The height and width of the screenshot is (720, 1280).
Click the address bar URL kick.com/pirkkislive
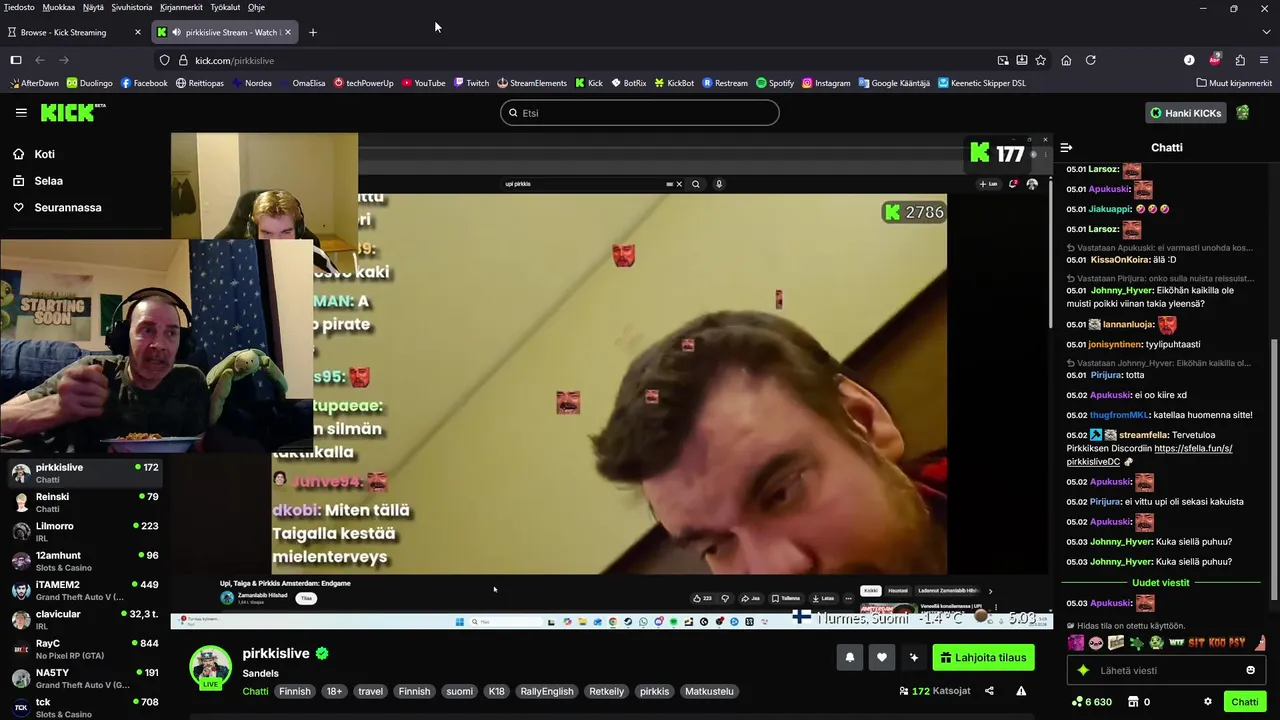coord(234,60)
